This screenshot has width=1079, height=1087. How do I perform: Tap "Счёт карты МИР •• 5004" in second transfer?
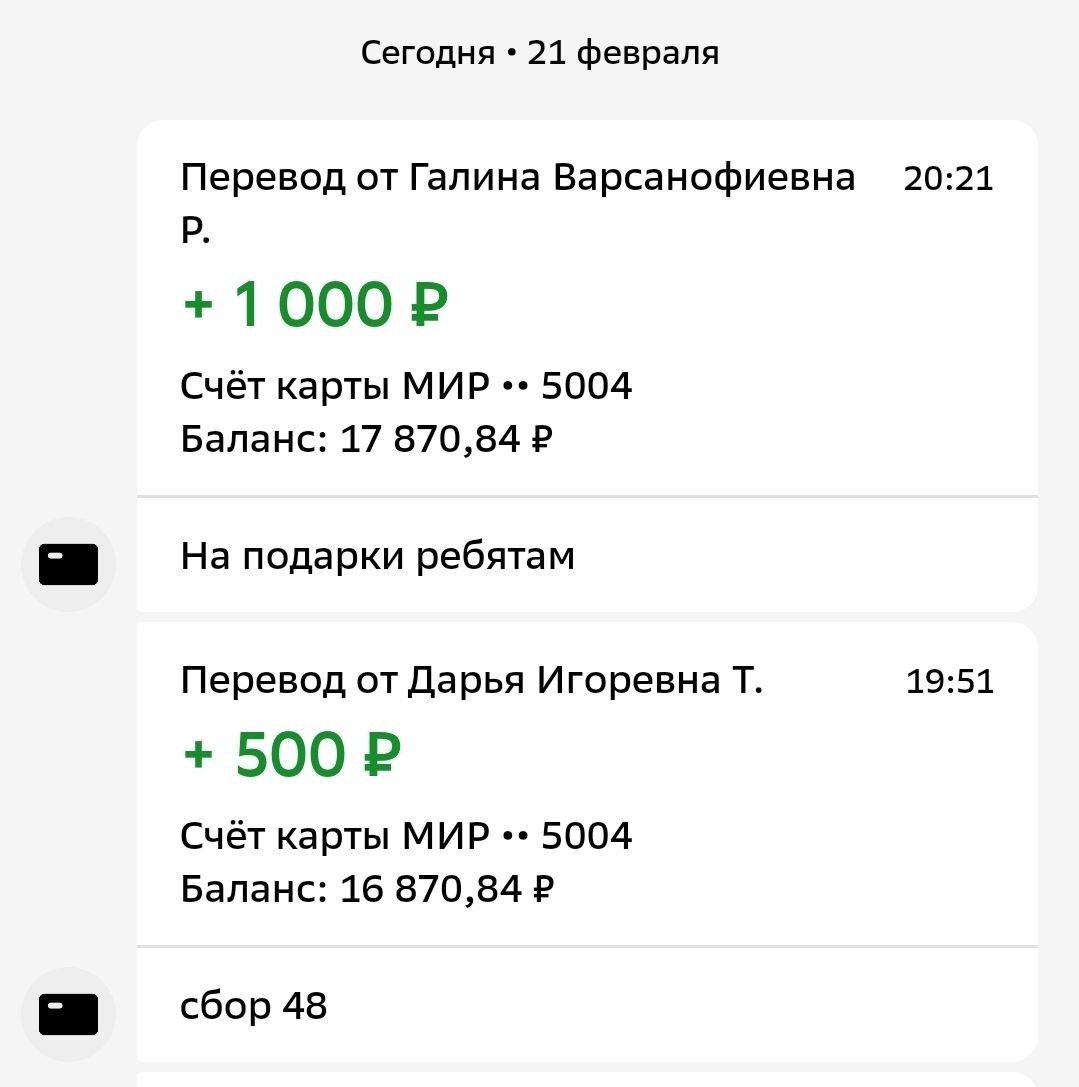point(406,836)
